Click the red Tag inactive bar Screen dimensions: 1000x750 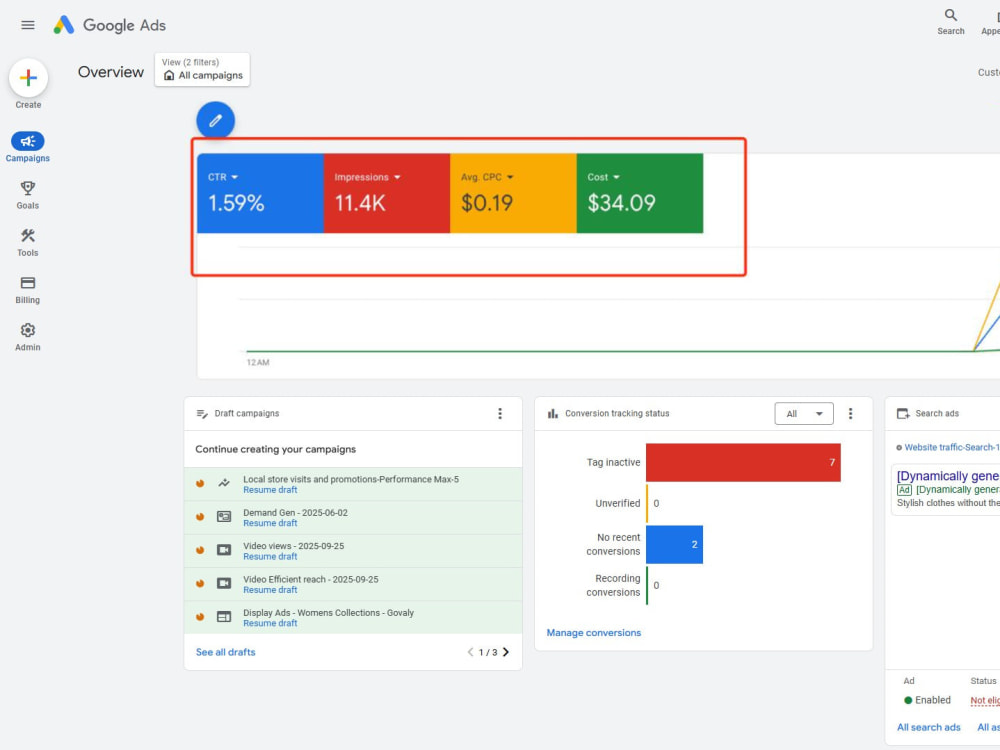[743, 462]
